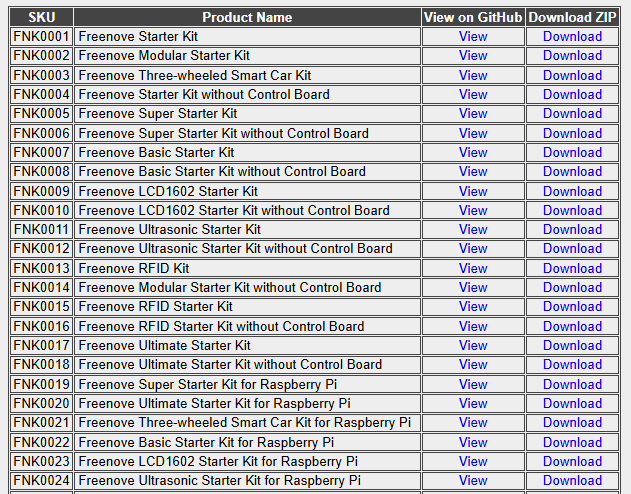Screen dimensions: 631x494
Task: View Freenove Three-wheeled Smart Car Kit on GitHub
Action: (473, 75)
